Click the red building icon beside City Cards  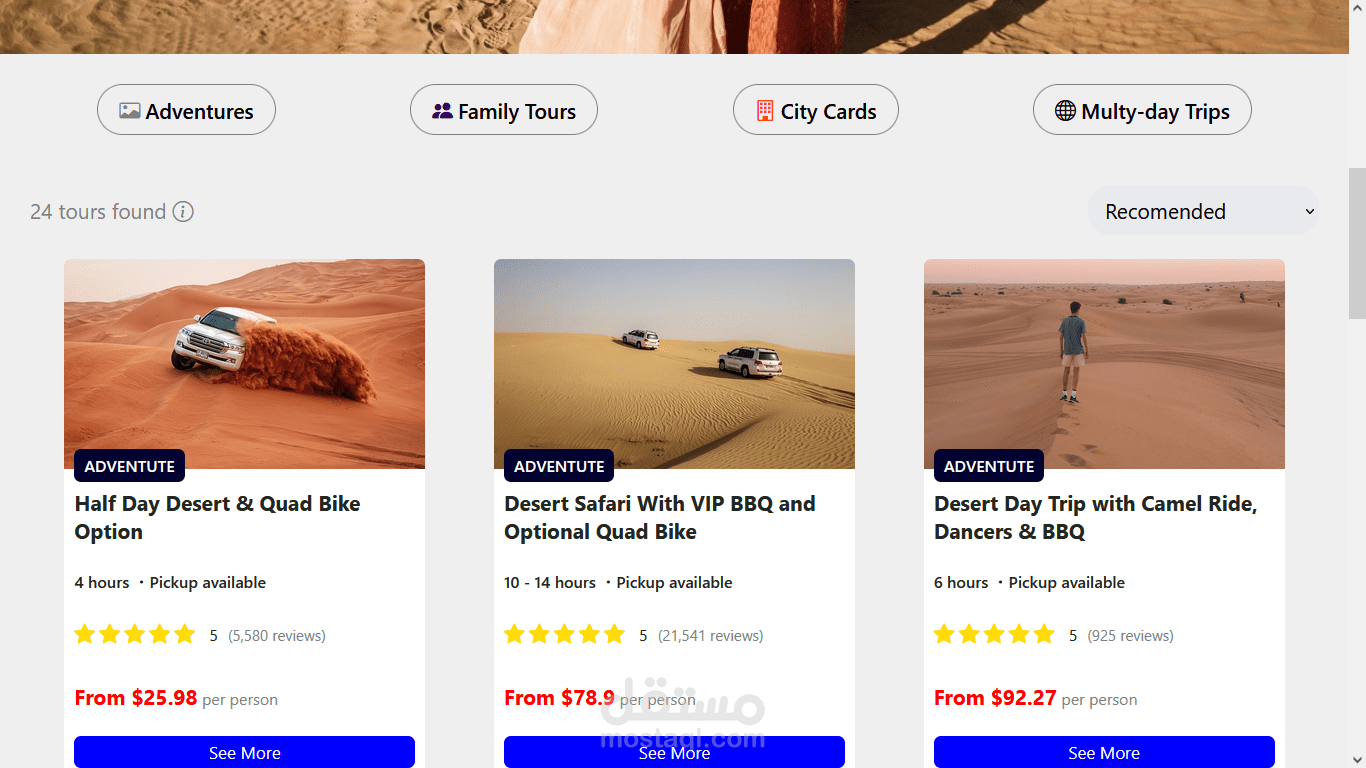pyautogui.click(x=765, y=111)
